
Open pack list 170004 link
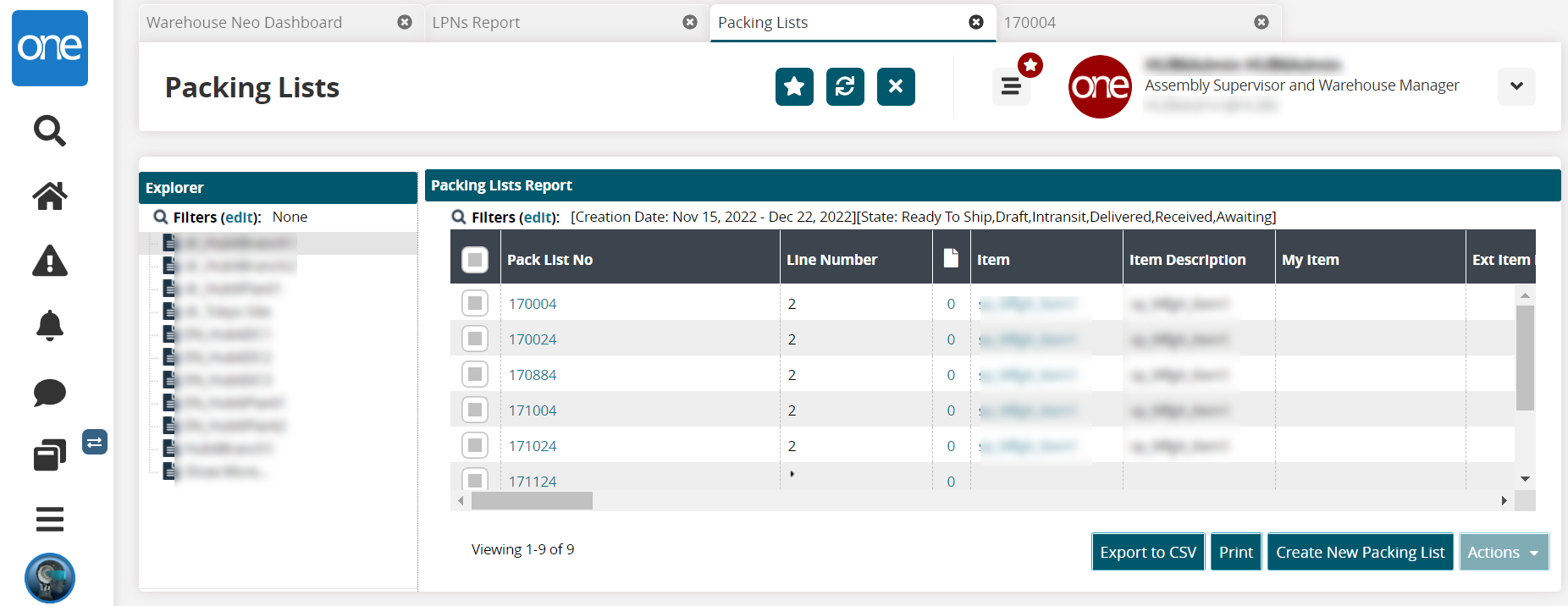533,304
